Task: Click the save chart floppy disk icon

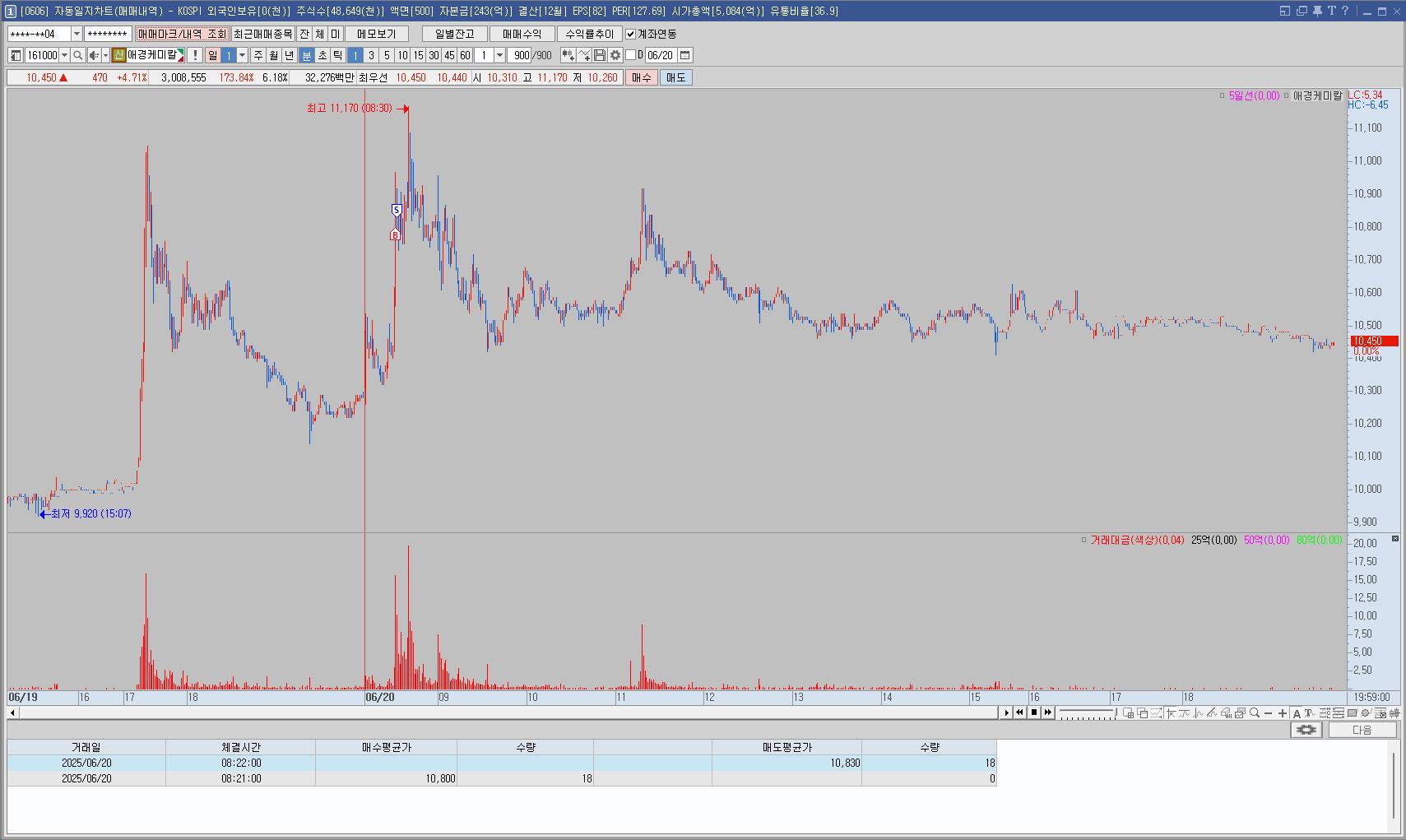Action: click(600, 55)
